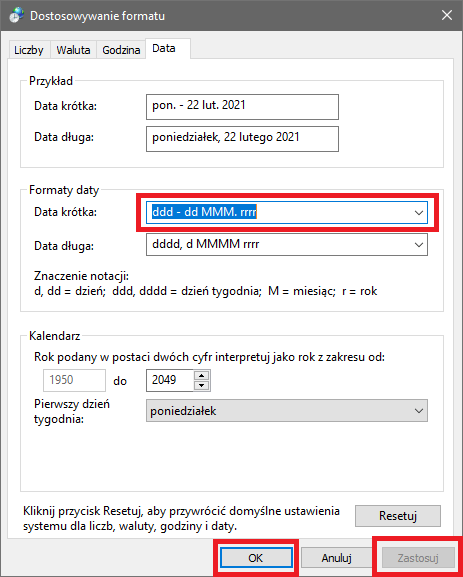Confirm with the OK button
The width and height of the screenshot is (463, 577).
tap(256, 558)
